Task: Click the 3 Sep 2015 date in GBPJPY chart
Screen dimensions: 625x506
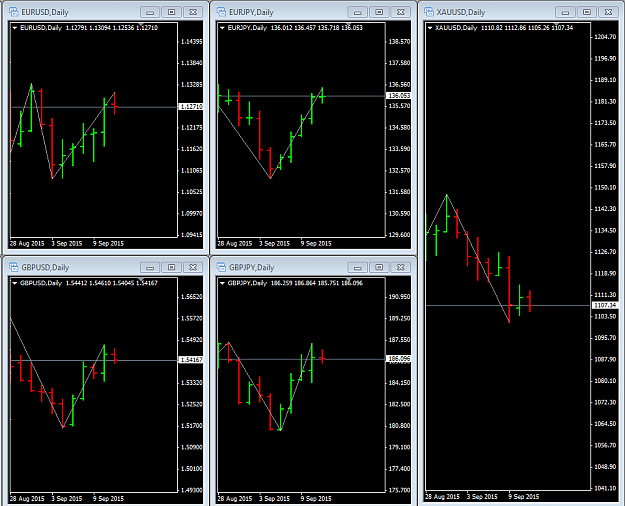Action: coord(274,498)
